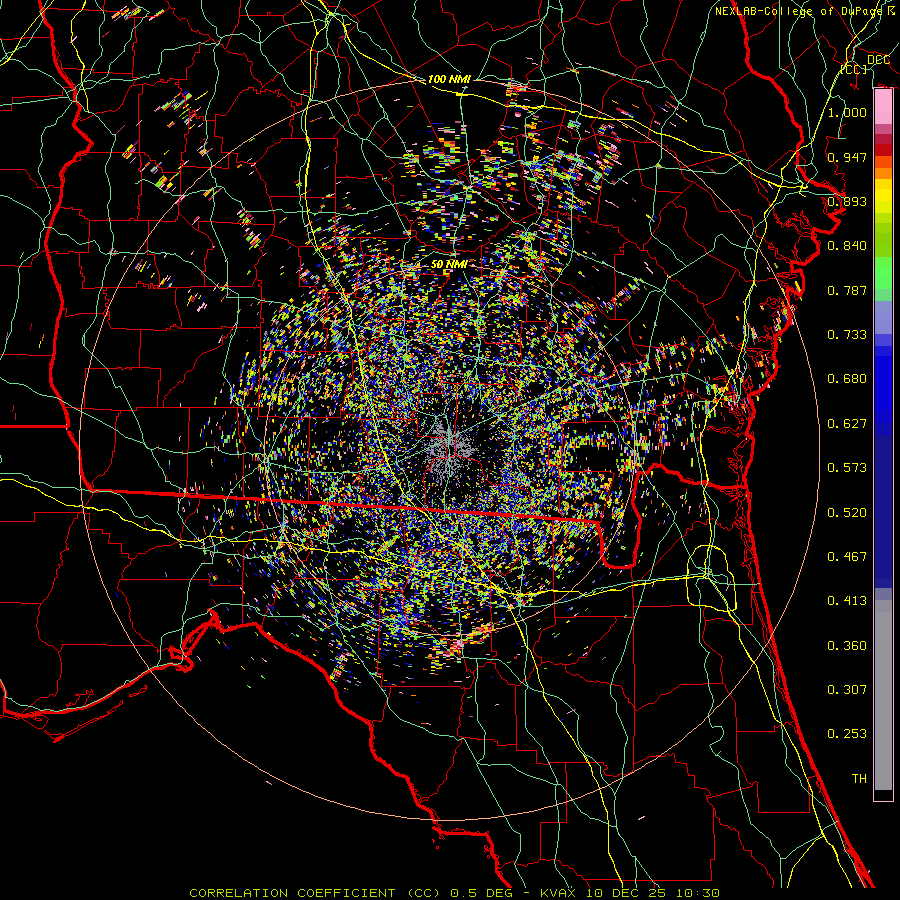
Task: Select the 50 NMI range ring label
Action: [x=448, y=264]
